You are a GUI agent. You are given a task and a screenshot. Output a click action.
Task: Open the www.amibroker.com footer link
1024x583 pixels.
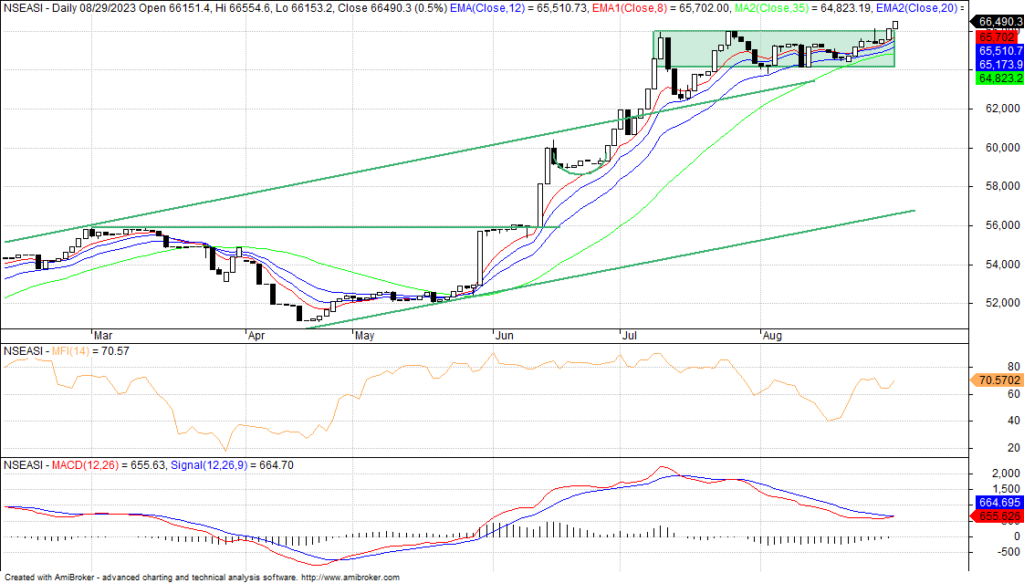(352, 577)
